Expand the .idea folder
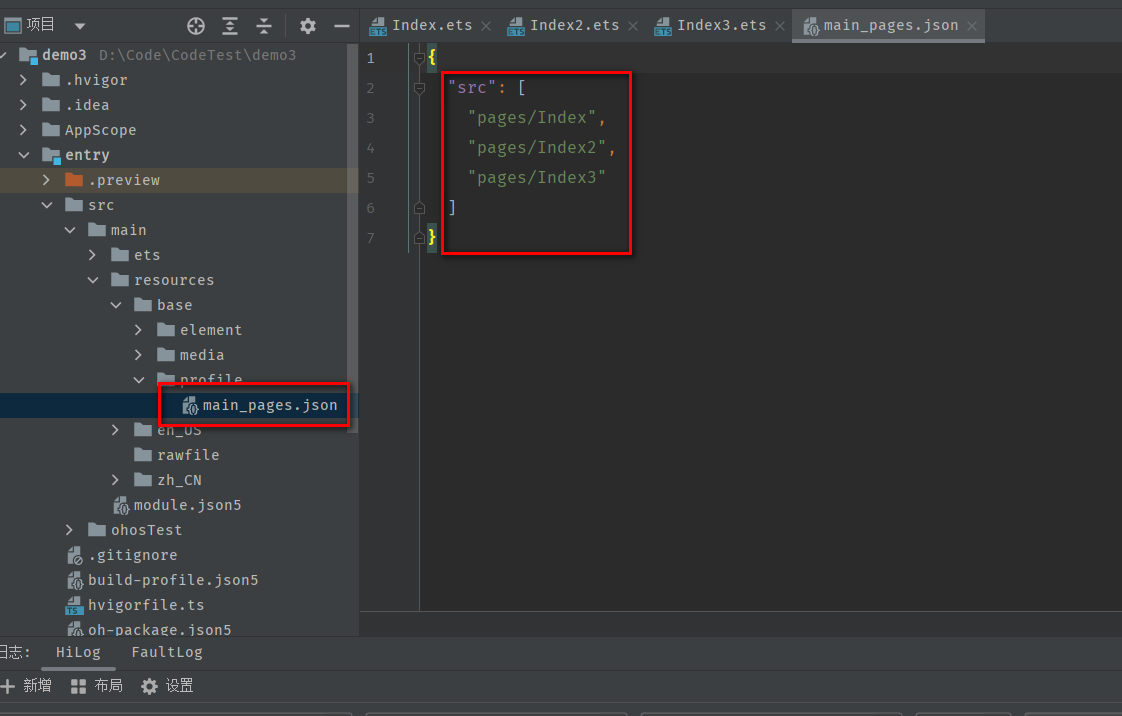The width and height of the screenshot is (1122, 716). click(x=24, y=105)
